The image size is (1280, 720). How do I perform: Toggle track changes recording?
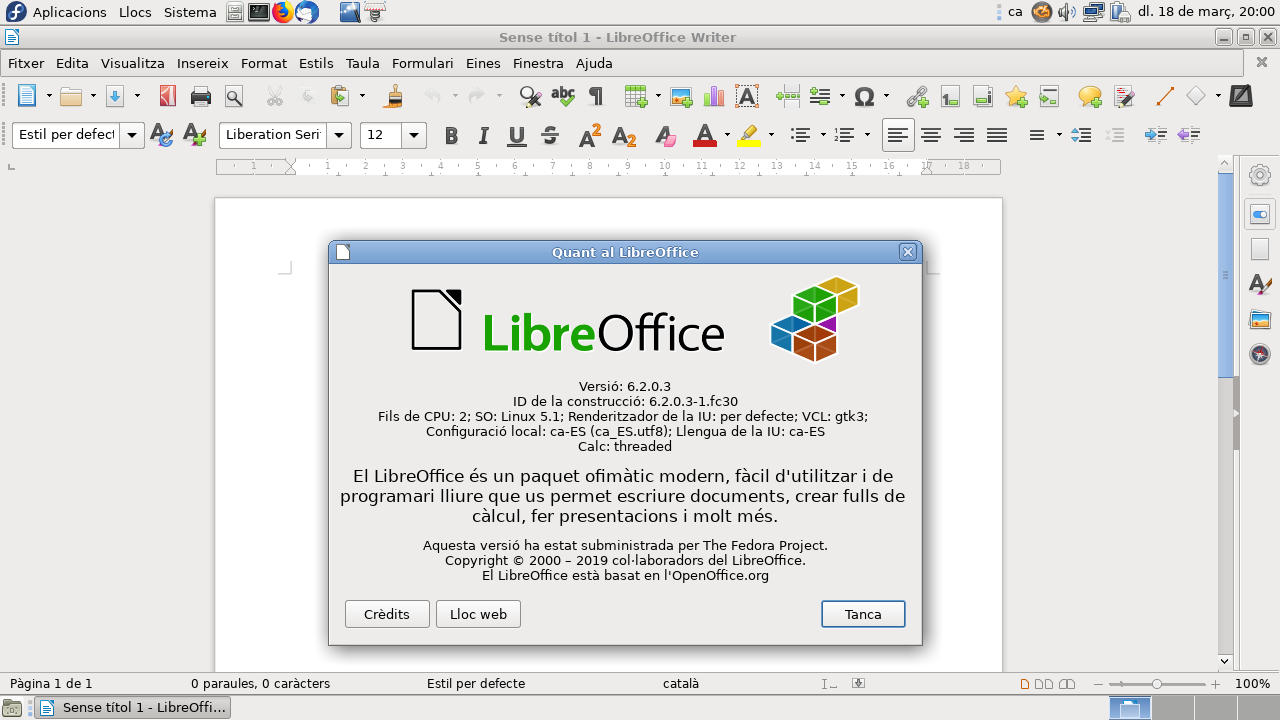[x=1124, y=97]
